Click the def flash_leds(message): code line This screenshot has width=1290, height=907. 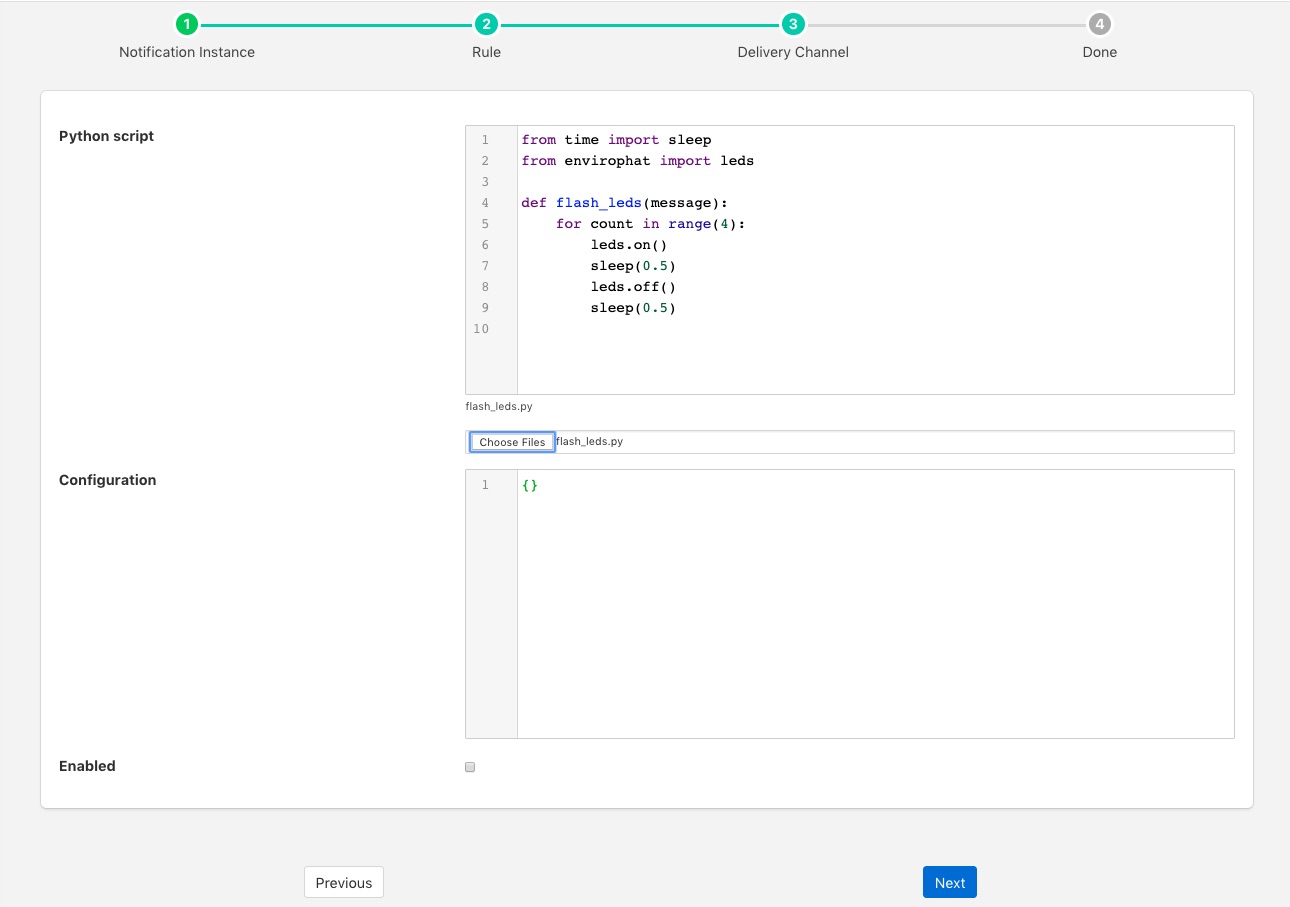point(624,202)
